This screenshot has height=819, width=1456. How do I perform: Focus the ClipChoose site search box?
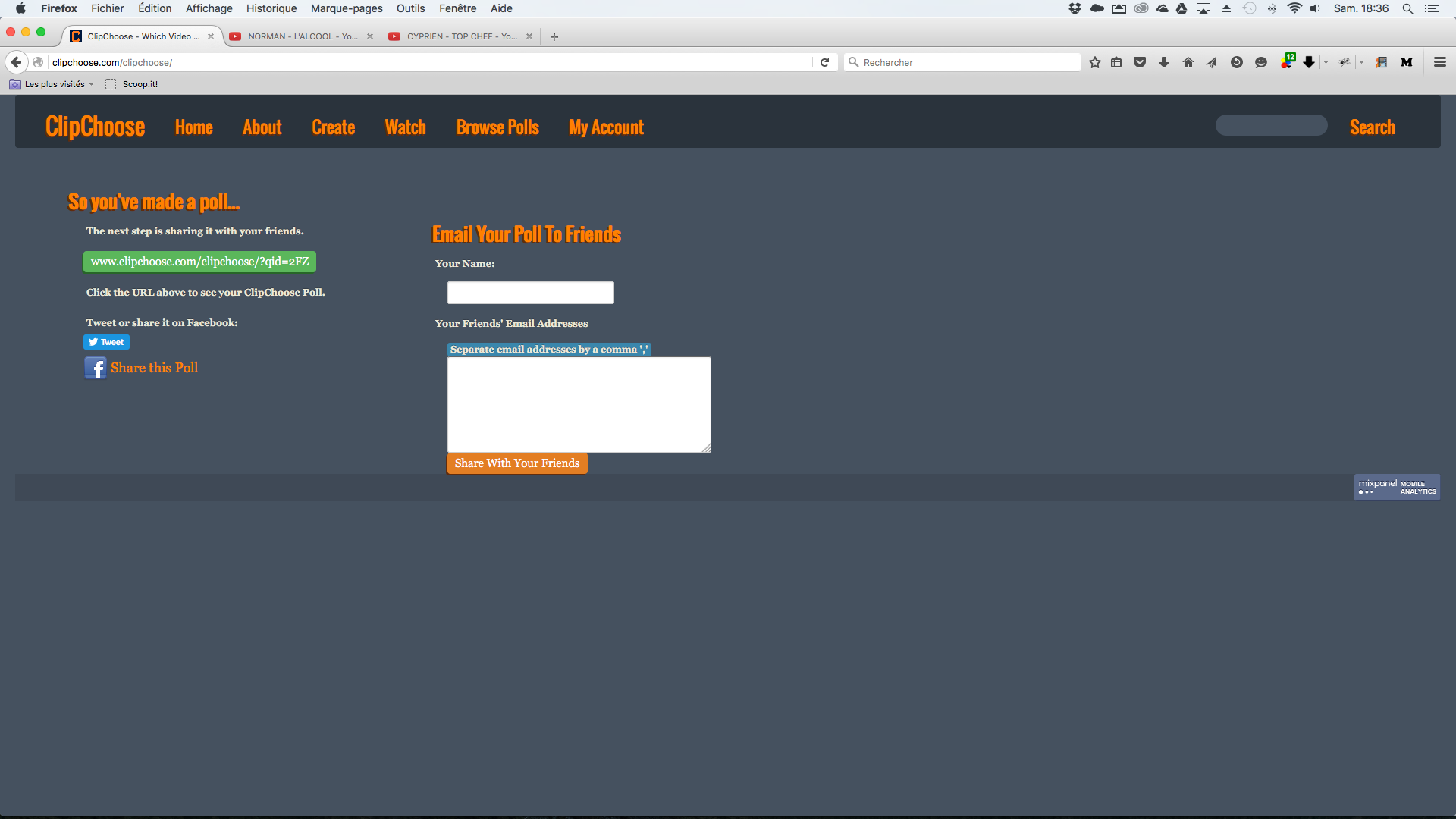click(1271, 125)
